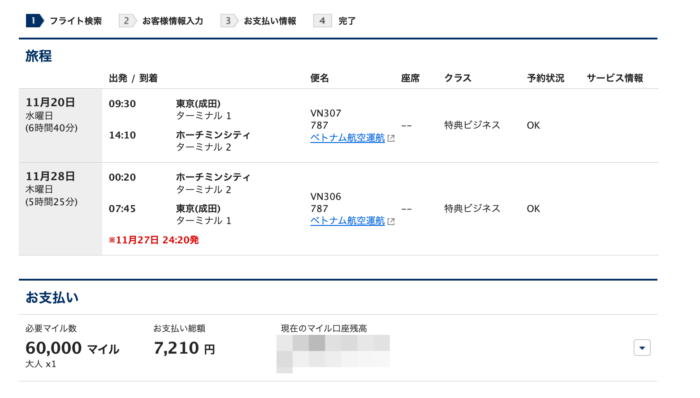The height and width of the screenshot is (398, 700).
Task: Open ベトナム航空運航 link for VN307
Action: click(x=347, y=138)
